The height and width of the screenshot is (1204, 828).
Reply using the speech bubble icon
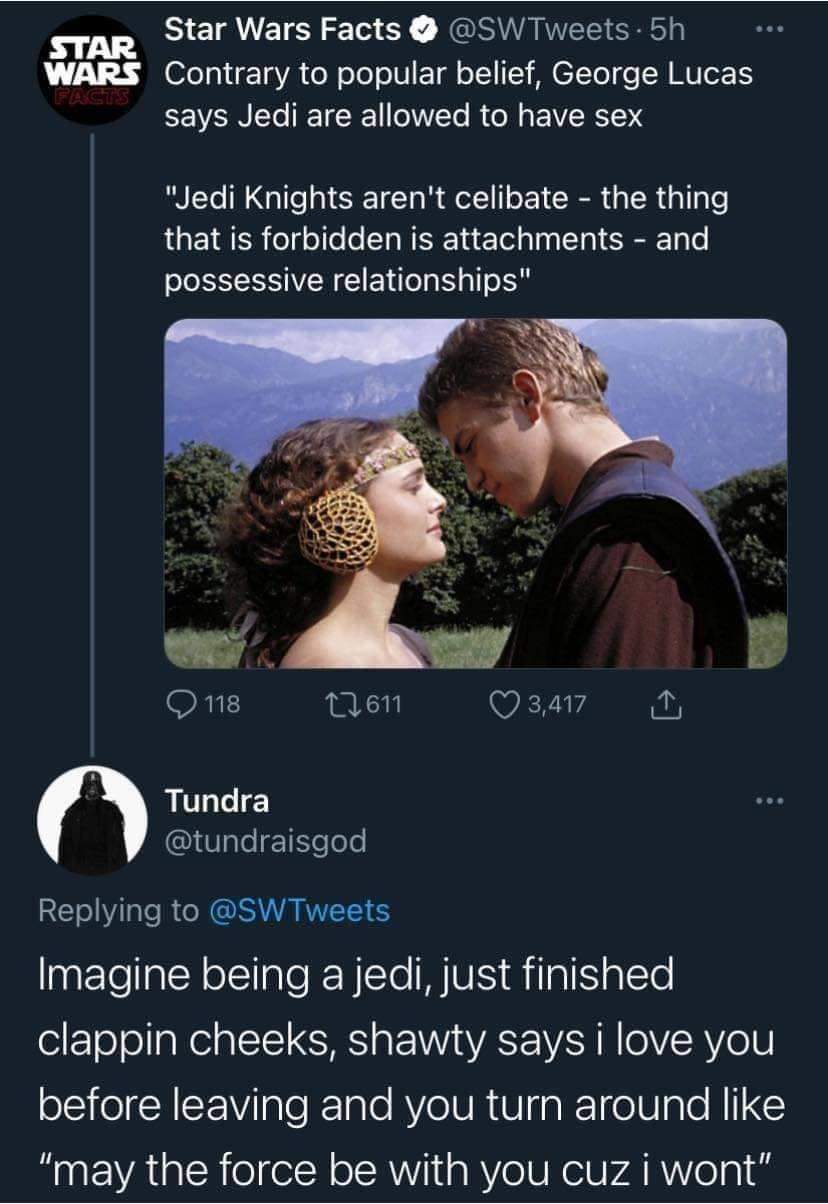tap(180, 706)
